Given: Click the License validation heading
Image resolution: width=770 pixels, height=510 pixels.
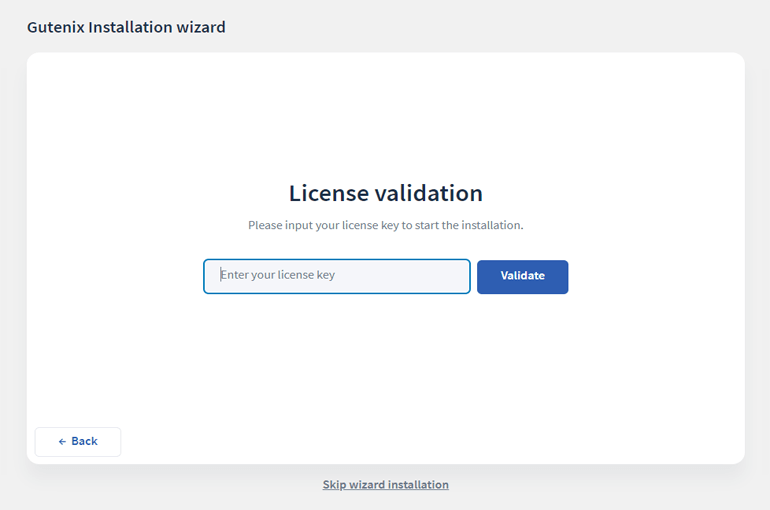Looking at the screenshot, I should [385, 193].
